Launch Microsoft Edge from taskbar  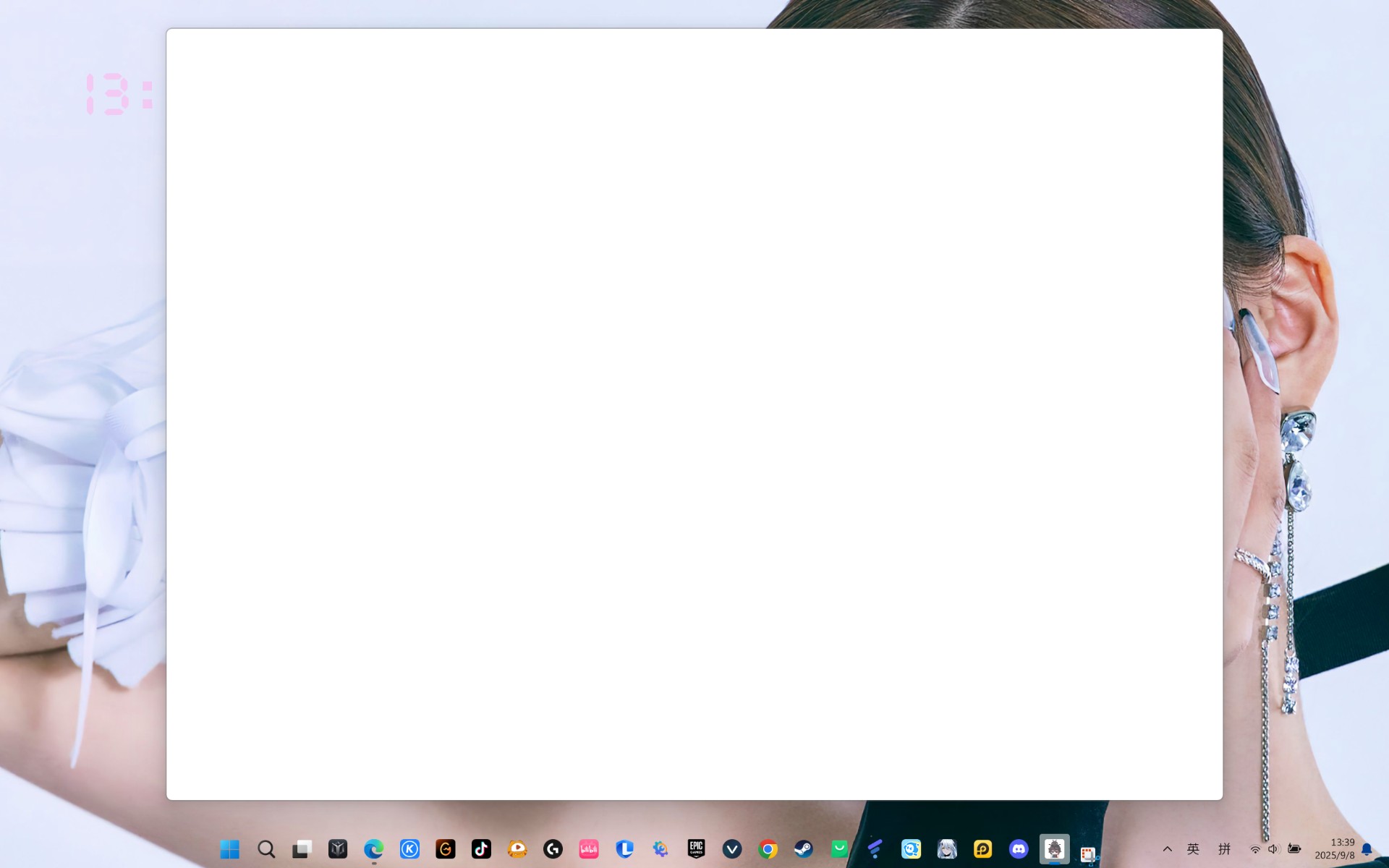coord(373,849)
